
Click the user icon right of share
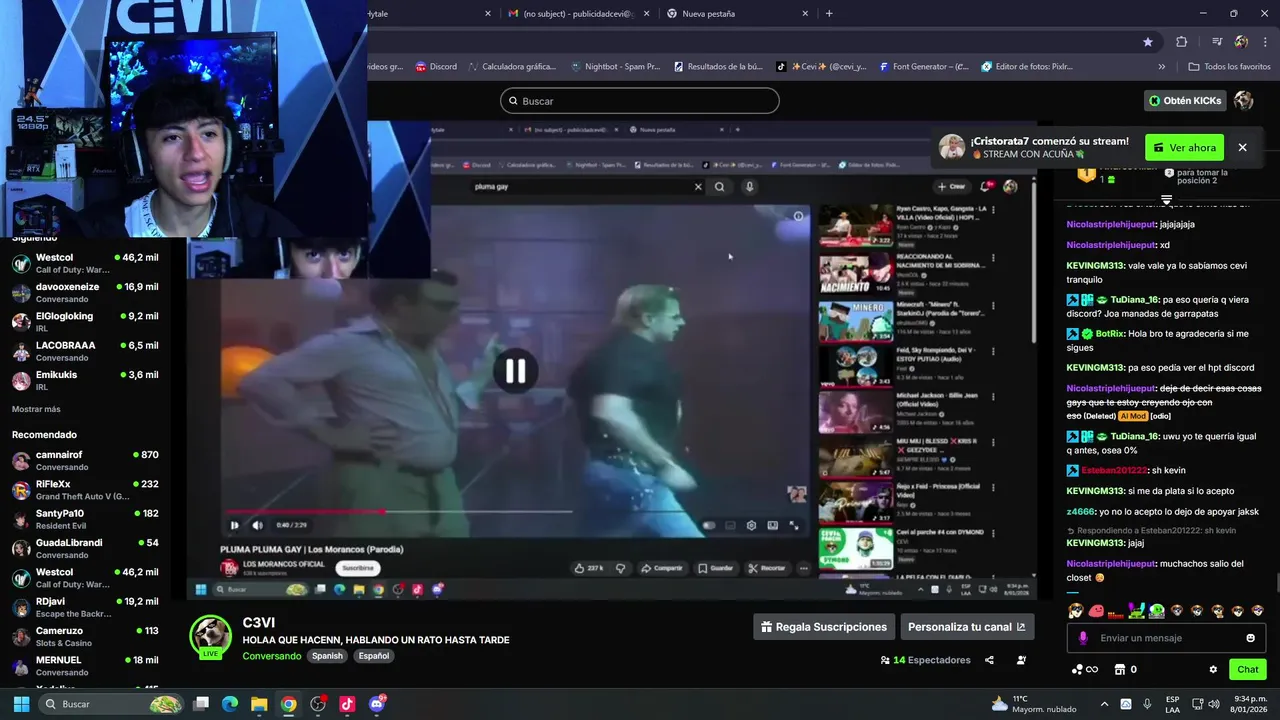click(x=1021, y=660)
